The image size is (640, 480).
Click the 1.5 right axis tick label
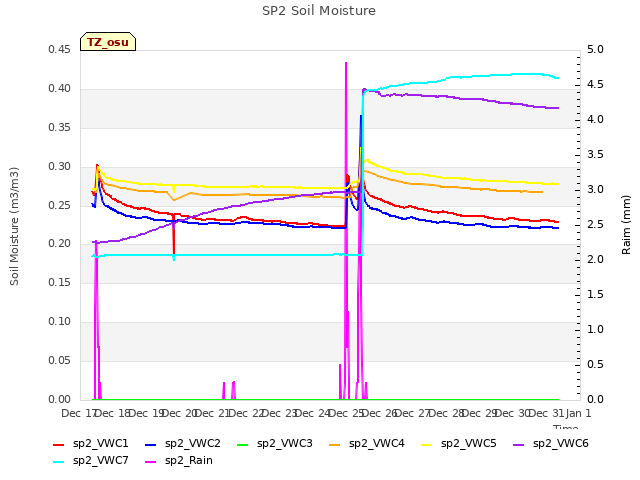[x=595, y=295]
